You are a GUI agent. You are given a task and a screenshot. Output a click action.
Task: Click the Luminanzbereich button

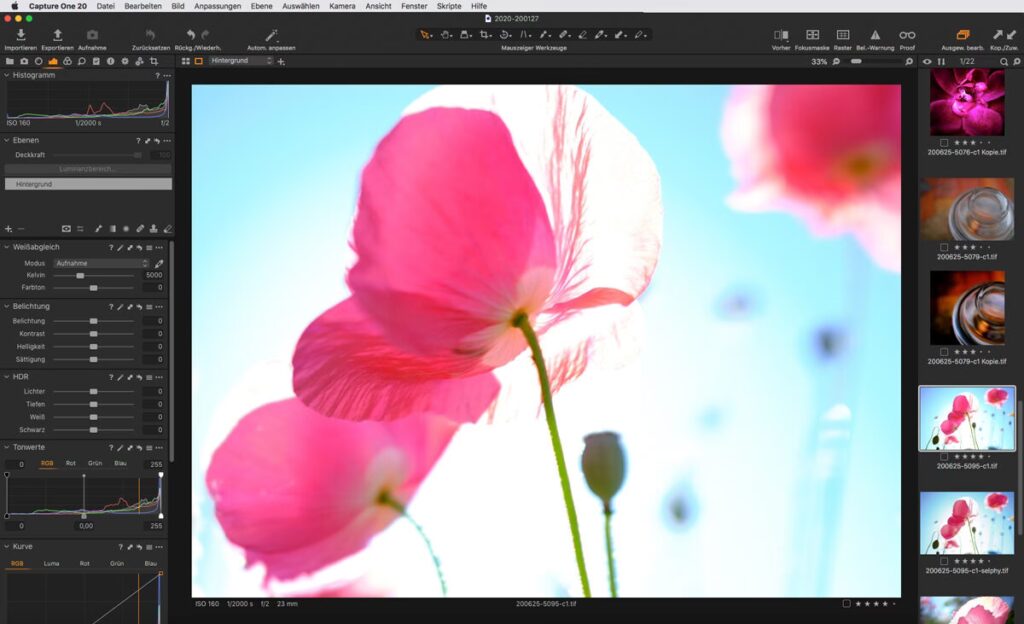tap(87, 169)
